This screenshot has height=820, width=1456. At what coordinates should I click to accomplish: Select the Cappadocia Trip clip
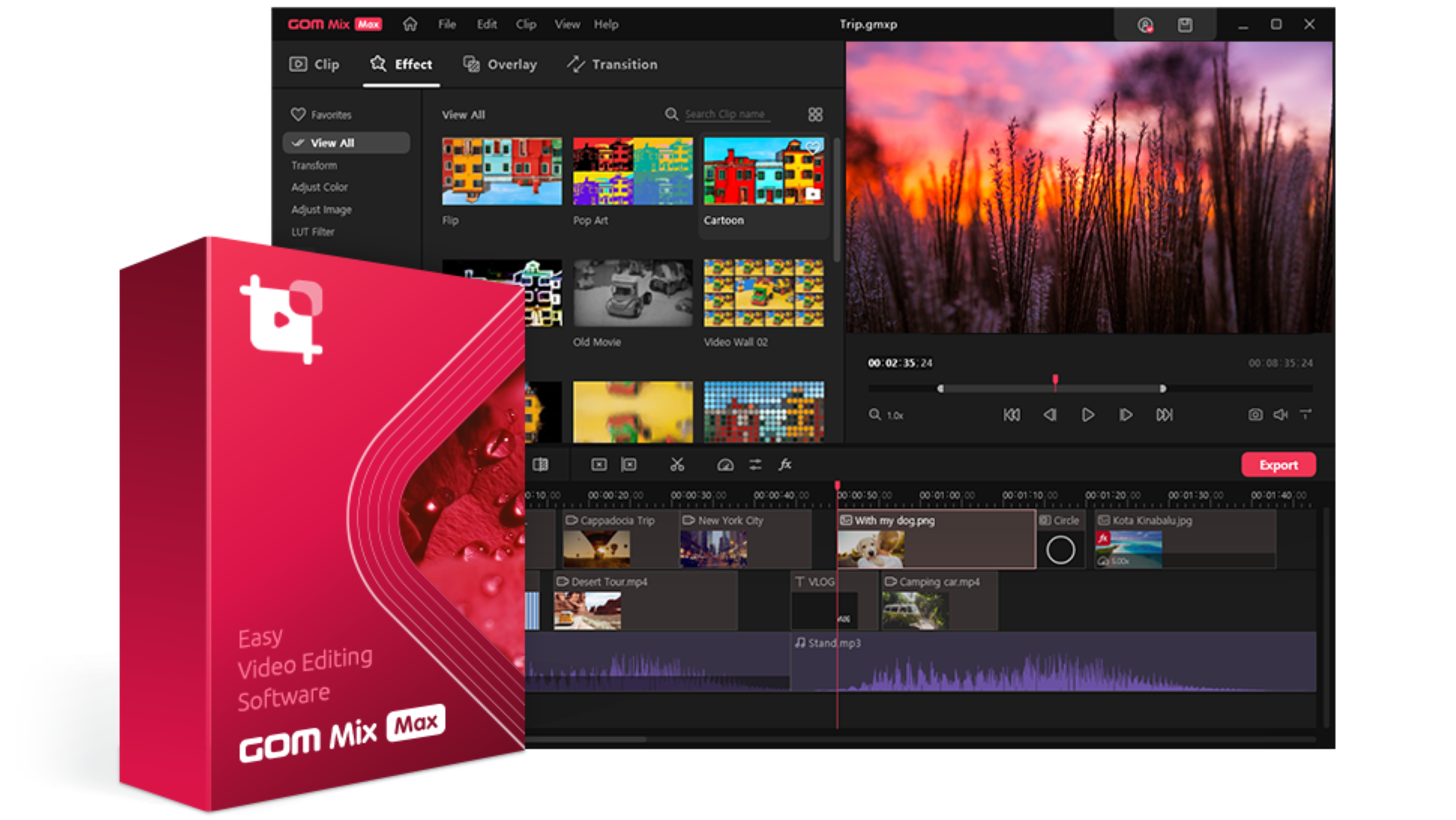point(619,539)
